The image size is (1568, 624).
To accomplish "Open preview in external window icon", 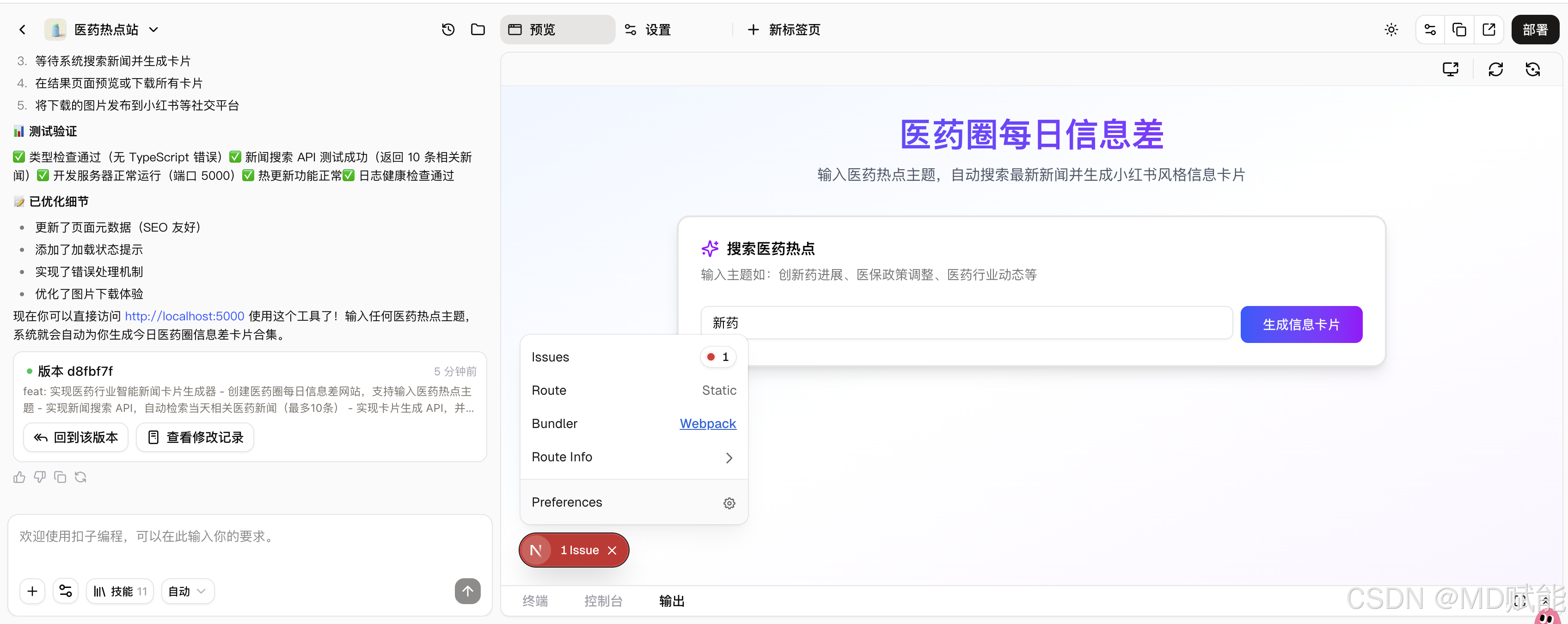I will pyautogui.click(x=1489, y=29).
